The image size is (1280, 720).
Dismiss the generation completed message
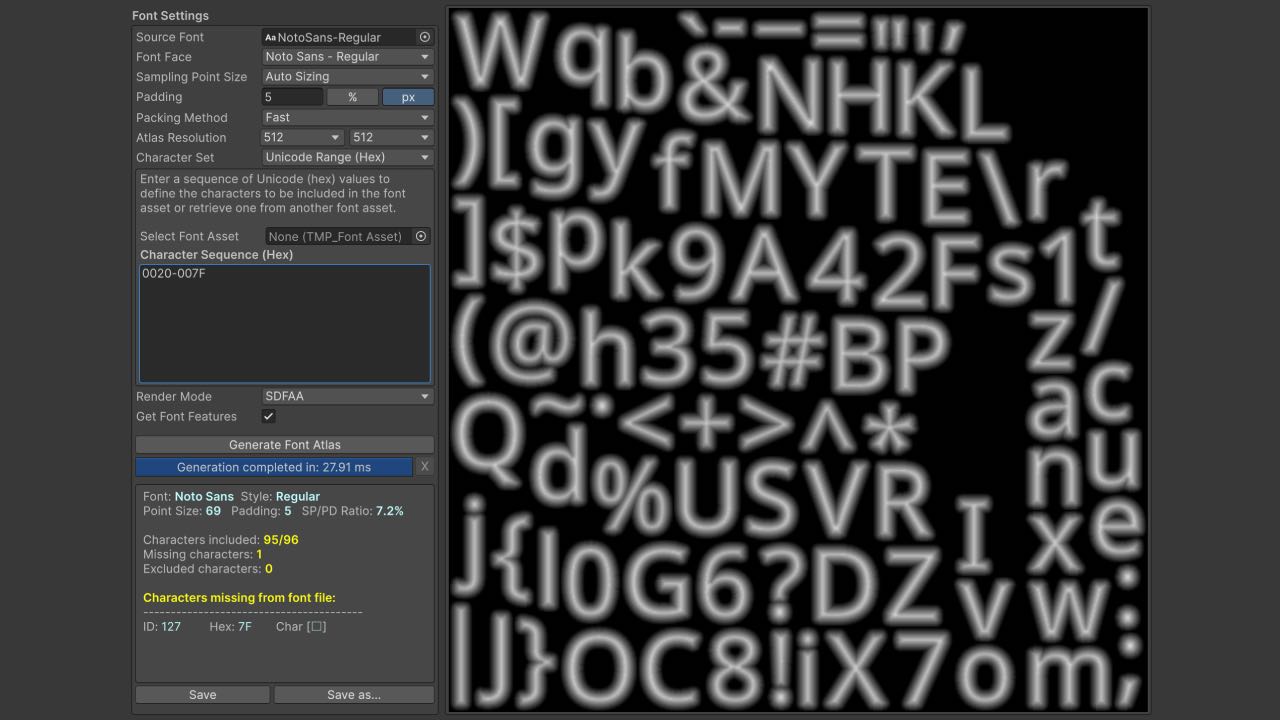(x=424, y=466)
